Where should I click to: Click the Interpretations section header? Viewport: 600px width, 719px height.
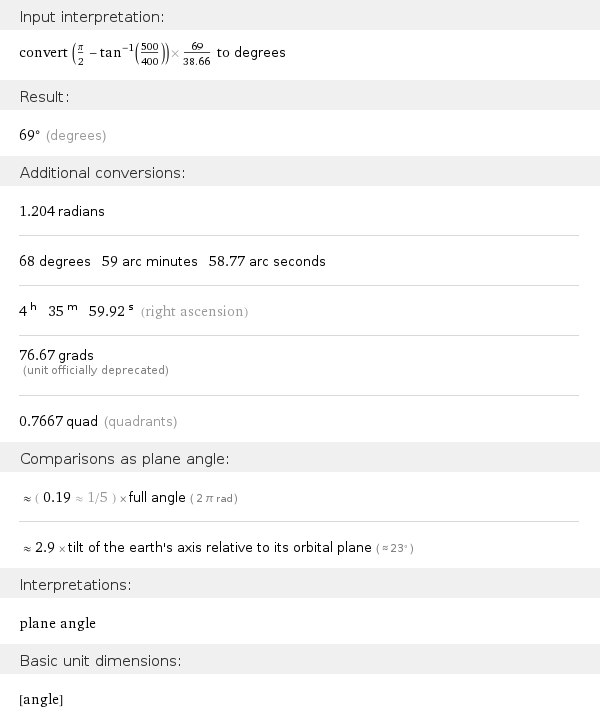coord(75,584)
